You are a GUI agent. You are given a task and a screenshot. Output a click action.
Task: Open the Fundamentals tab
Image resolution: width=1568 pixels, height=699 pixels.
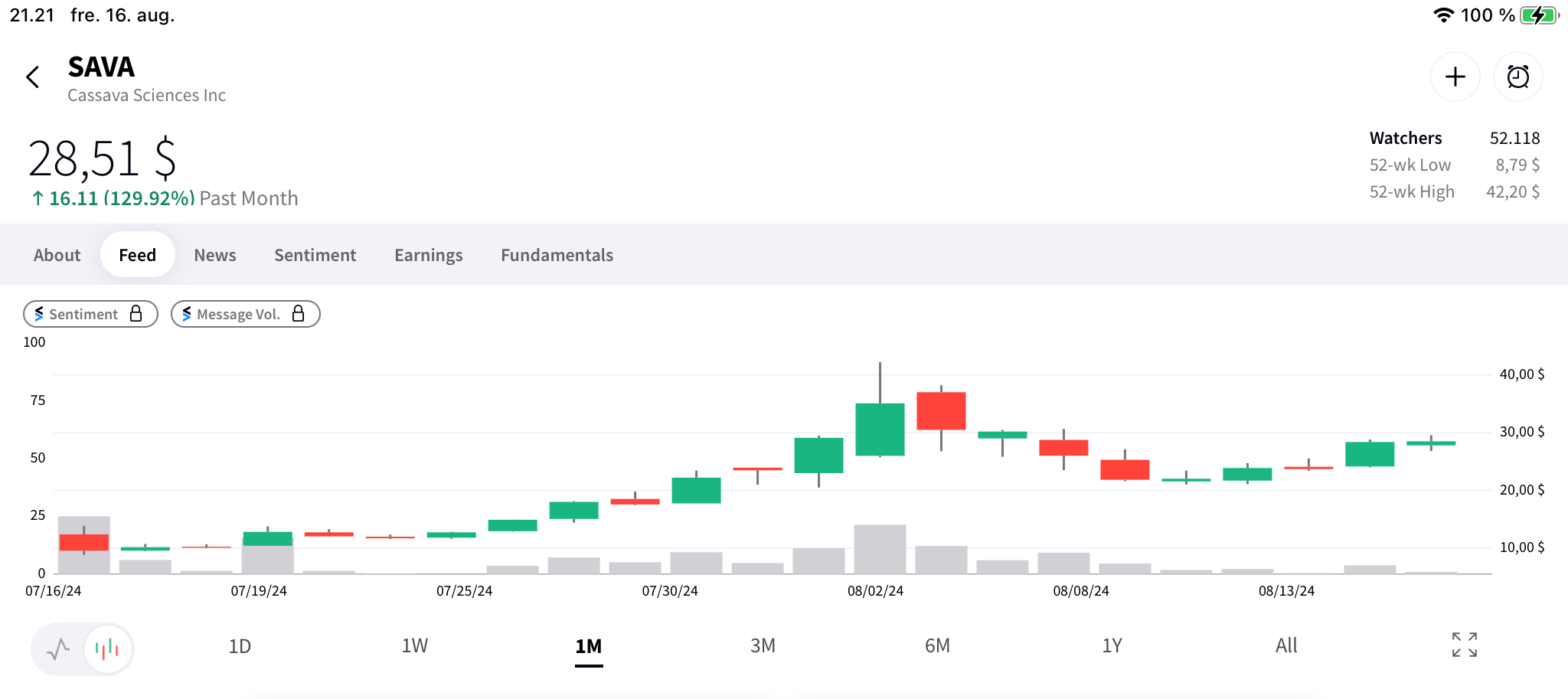pos(557,255)
